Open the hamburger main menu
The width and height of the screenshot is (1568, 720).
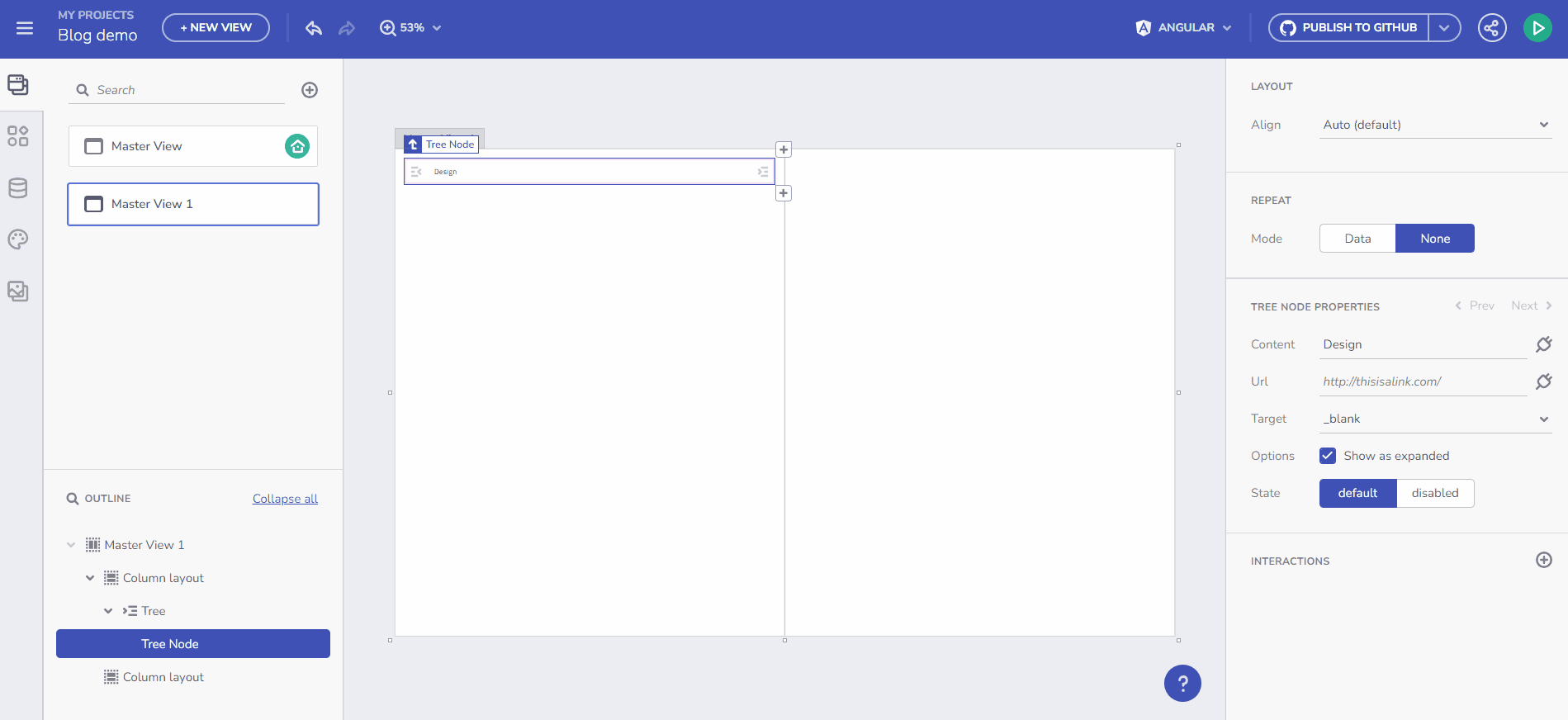pyautogui.click(x=25, y=28)
